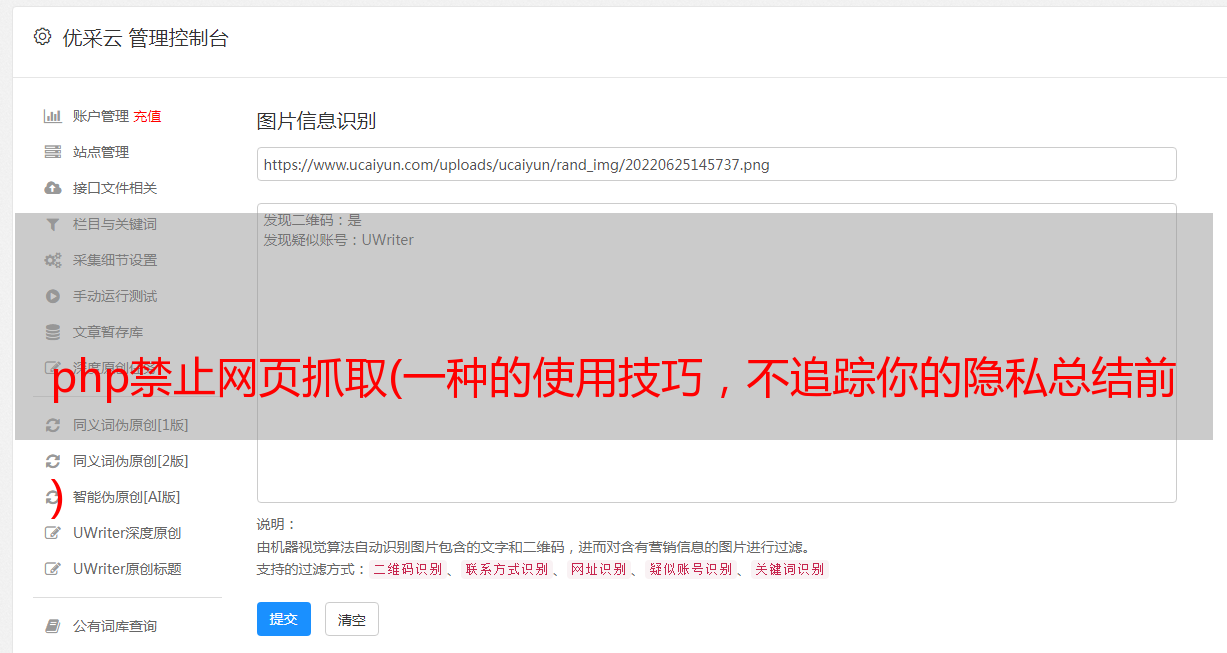The height and width of the screenshot is (653, 1227).
Task: Click the image URL input field
Action: (x=716, y=164)
